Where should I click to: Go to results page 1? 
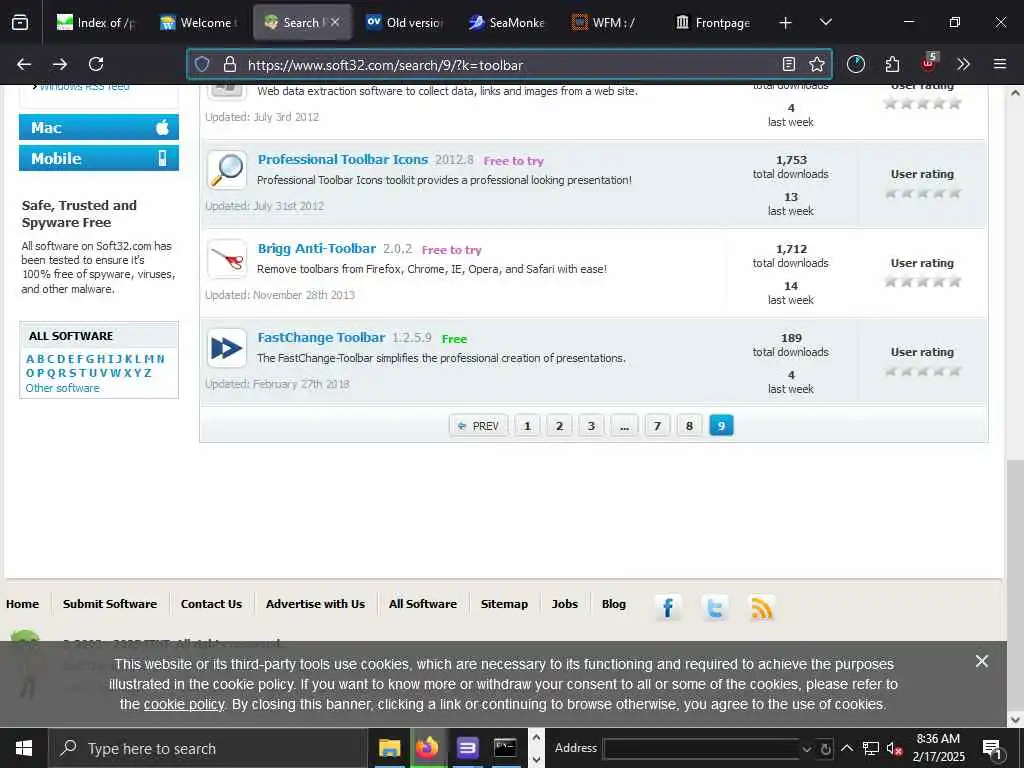pyautogui.click(x=528, y=426)
